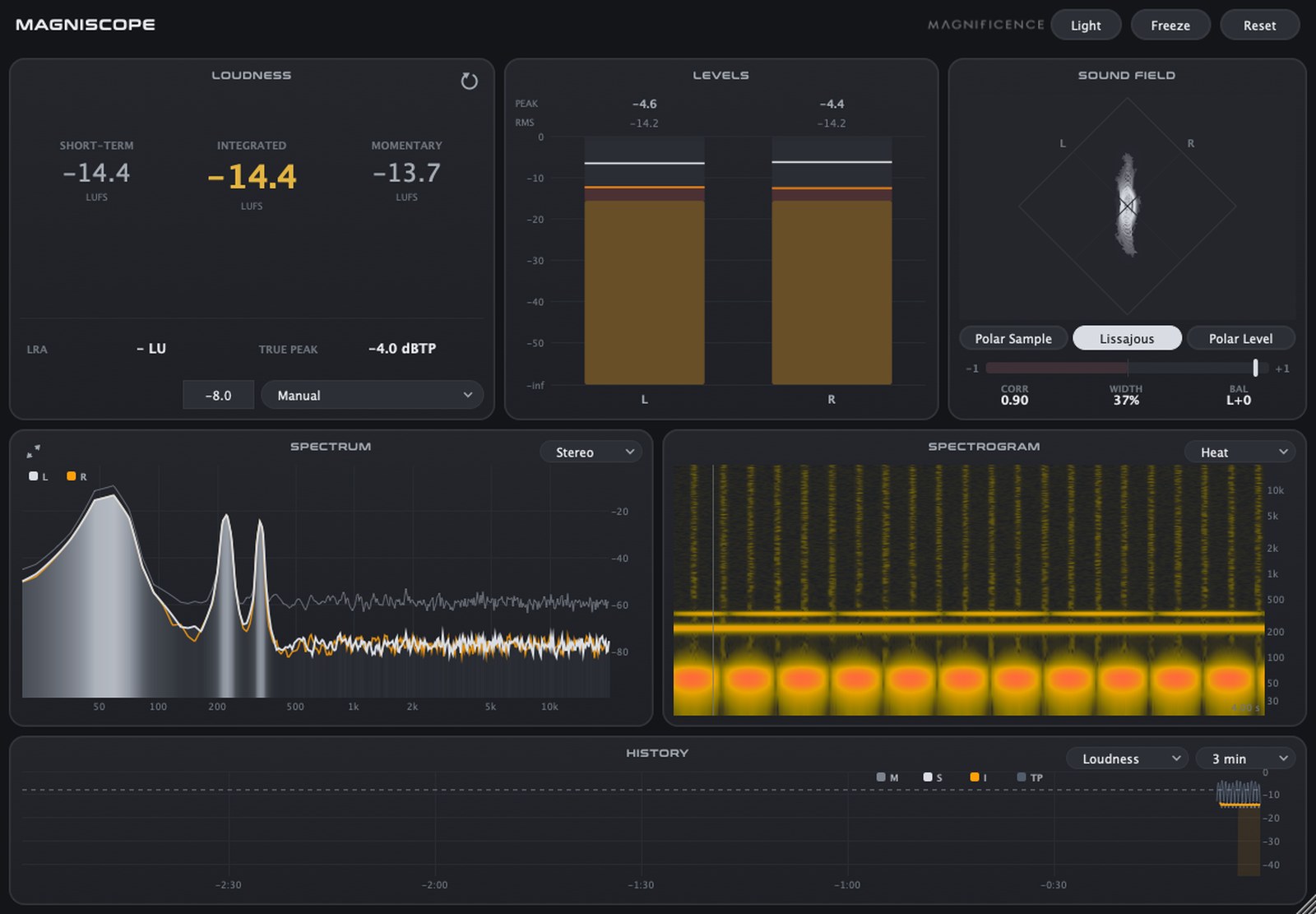This screenshot has height=914, width=1316.
Task: Toggle the R channel in Spectrum legend
Action: [x=76, y=476]
